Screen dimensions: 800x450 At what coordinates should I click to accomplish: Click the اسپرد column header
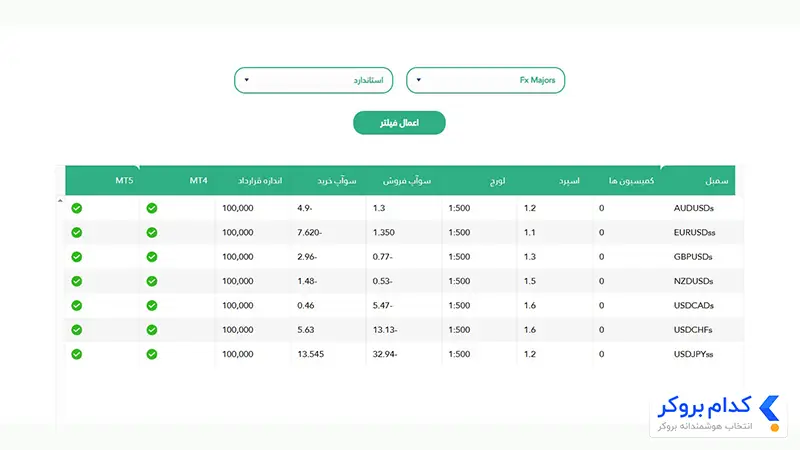(569, 181)
